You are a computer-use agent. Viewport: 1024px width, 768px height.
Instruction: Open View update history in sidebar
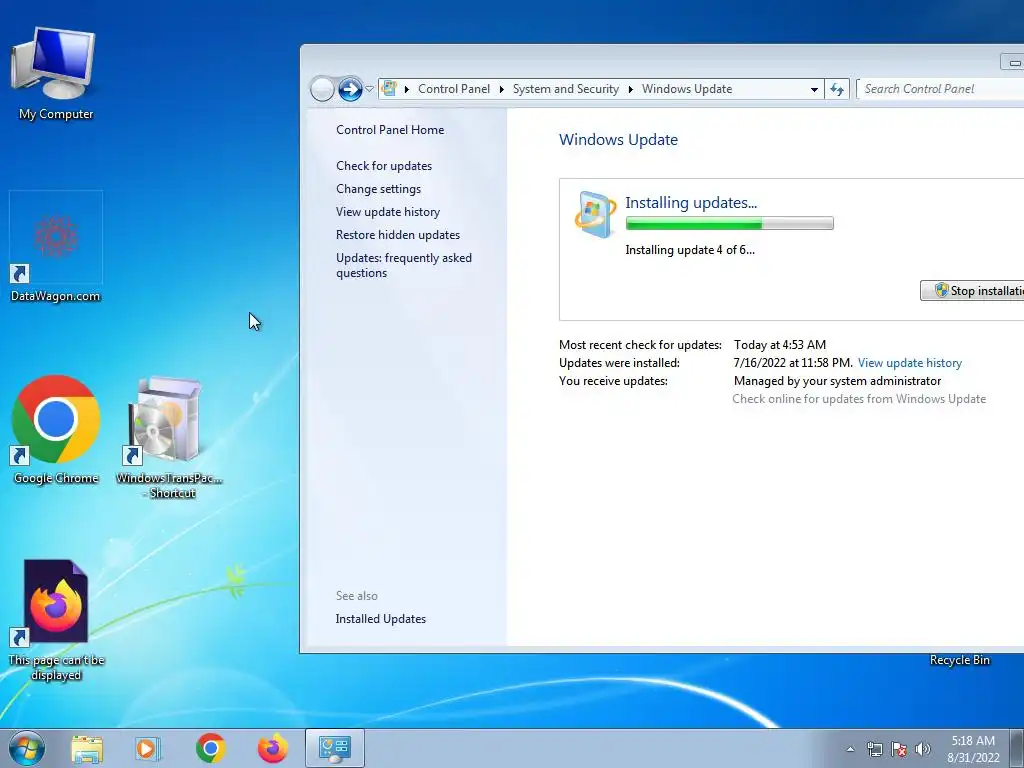388,212
